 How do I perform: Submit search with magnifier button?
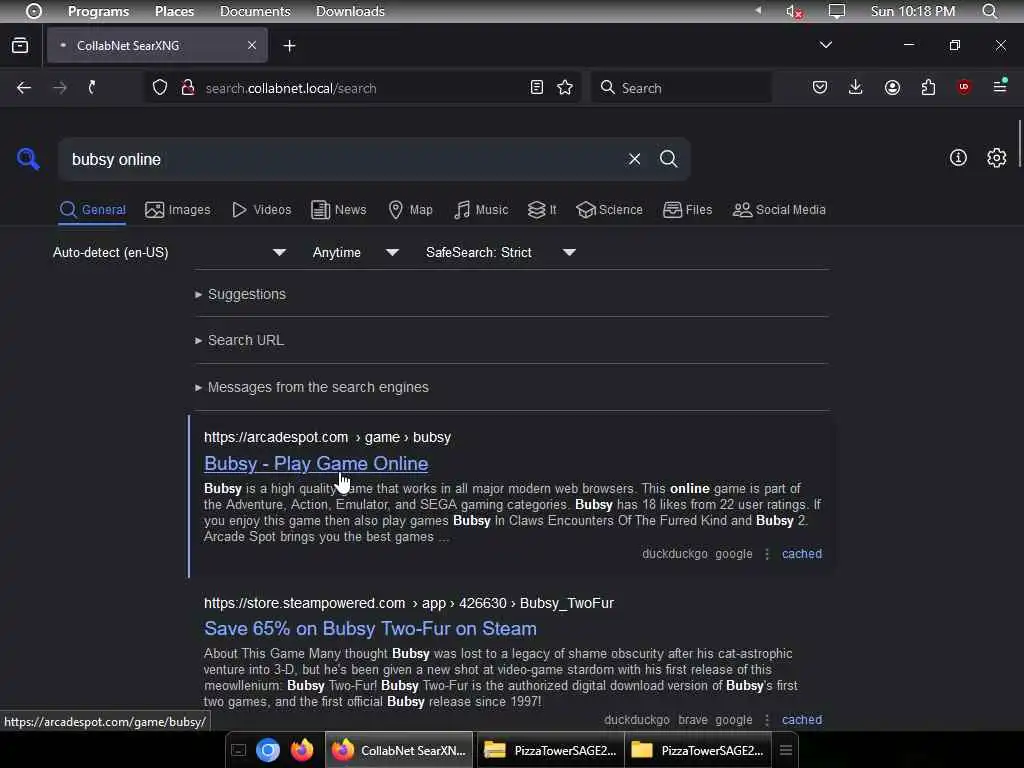pos(668,159)
